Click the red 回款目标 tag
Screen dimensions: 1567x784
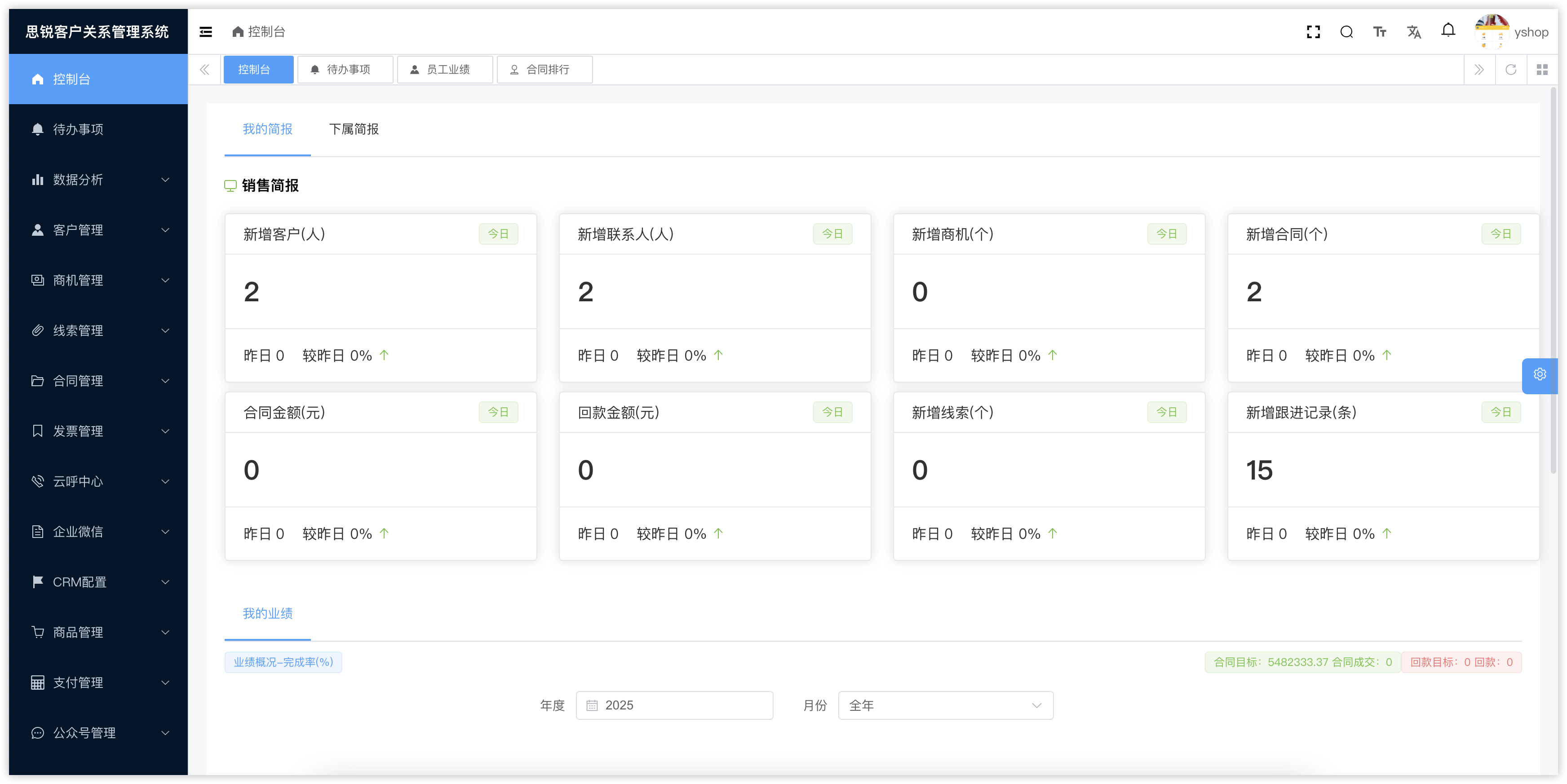[x=1461, y=662]
